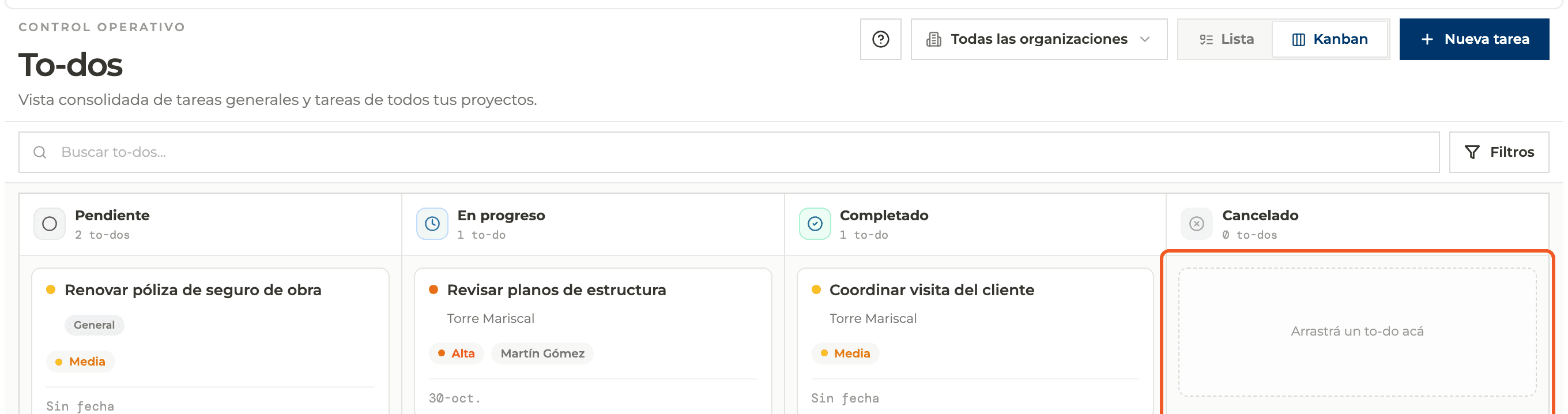This screenshot has width=1568, height=414.
Task: Click Torre Mariscal under Coordinar visita
Action: (873, 318)
